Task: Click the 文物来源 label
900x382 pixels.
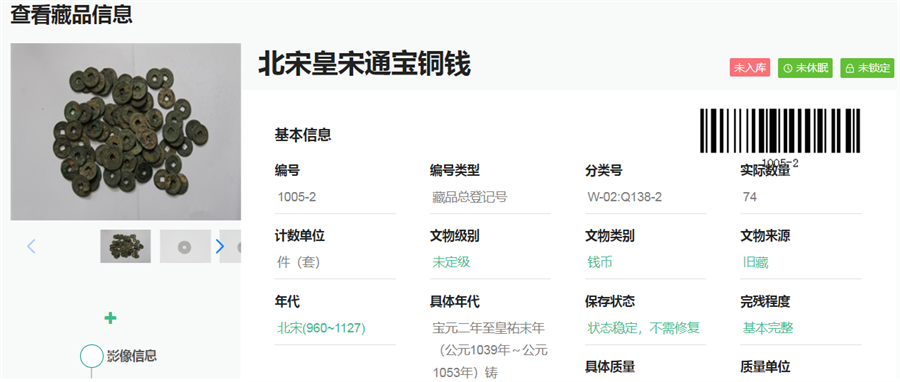Action: 765,236
